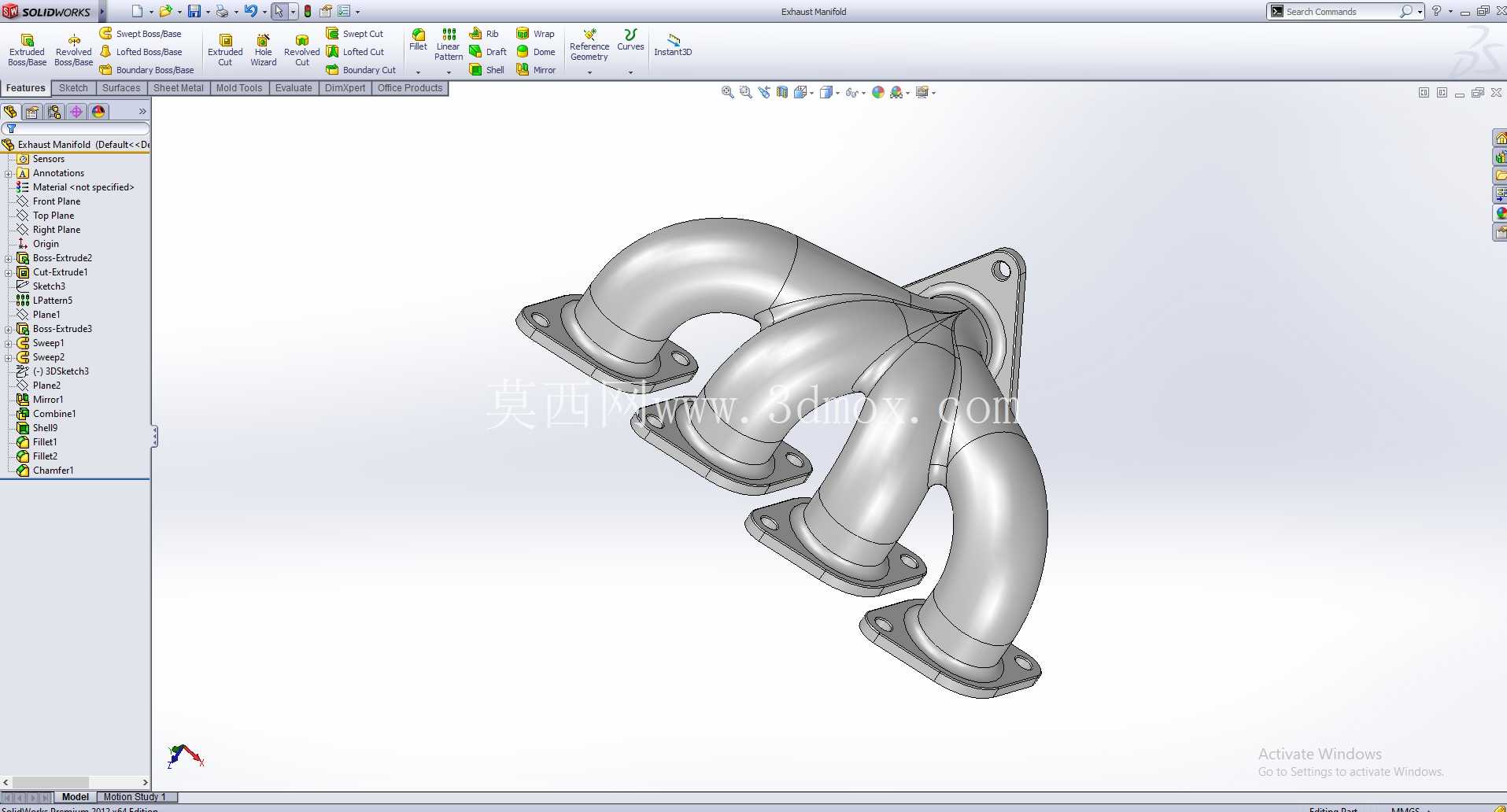The image size is (1507, 812).
Task: Click the Zoom to Fit icon
Action: [x=728, y=93]
